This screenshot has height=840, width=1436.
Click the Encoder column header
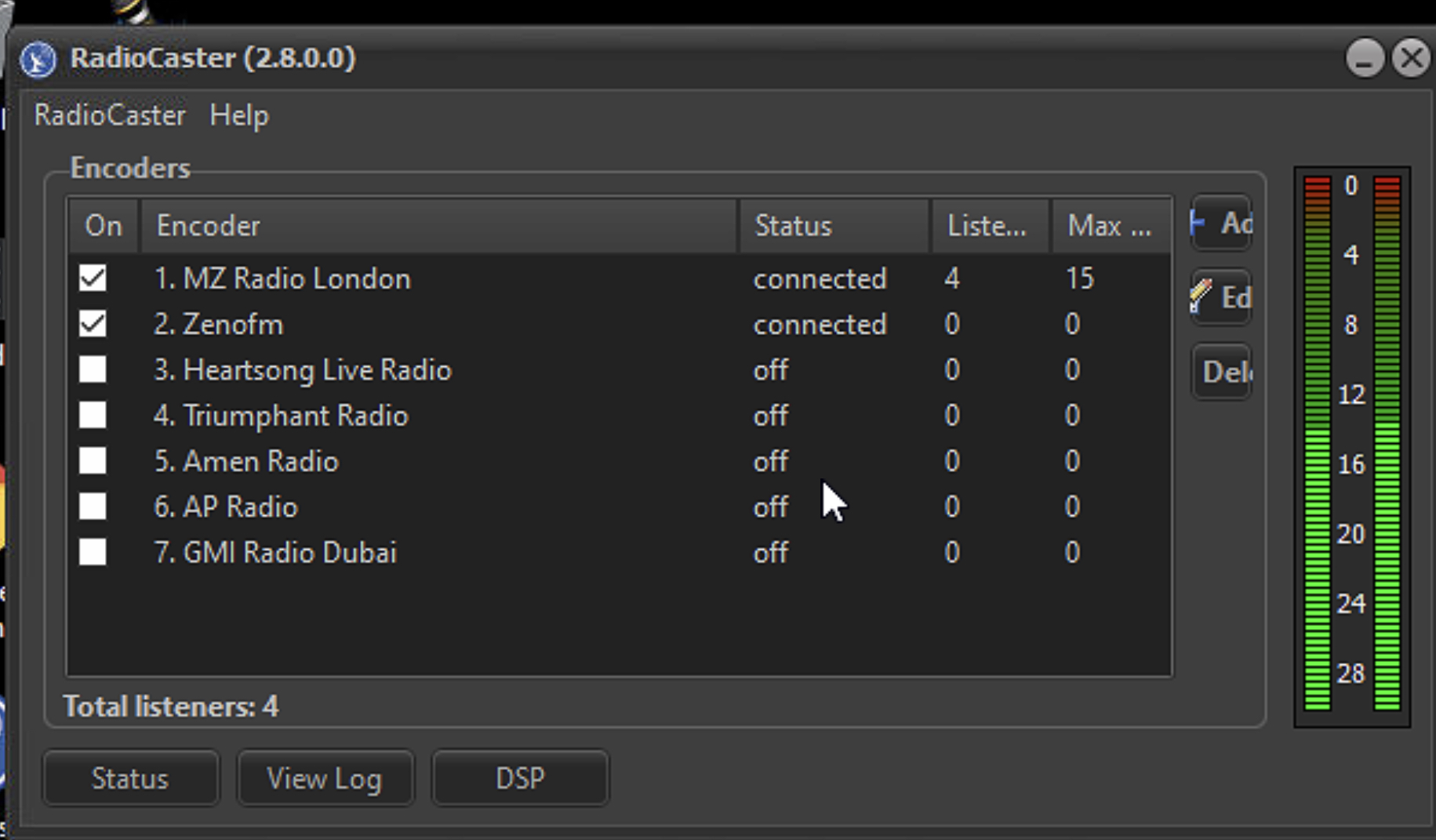tap(439, 226)
